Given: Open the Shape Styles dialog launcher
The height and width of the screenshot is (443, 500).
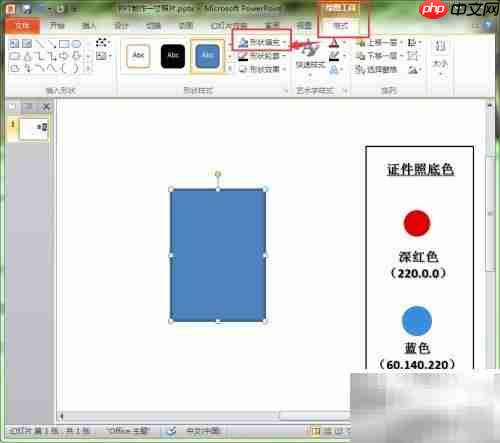Looking at the screenshot, I should tap(285, 91).
